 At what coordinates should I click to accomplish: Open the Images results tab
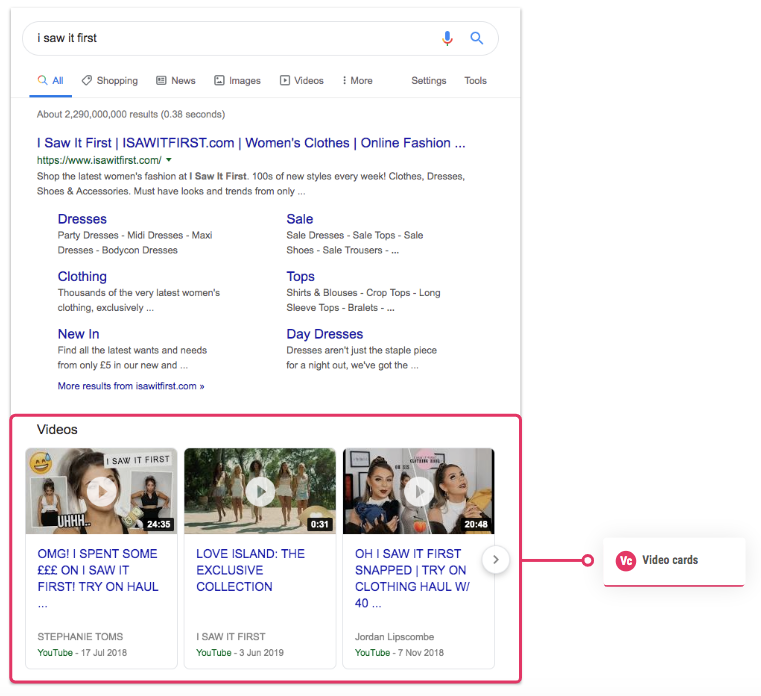pos(237,81)
